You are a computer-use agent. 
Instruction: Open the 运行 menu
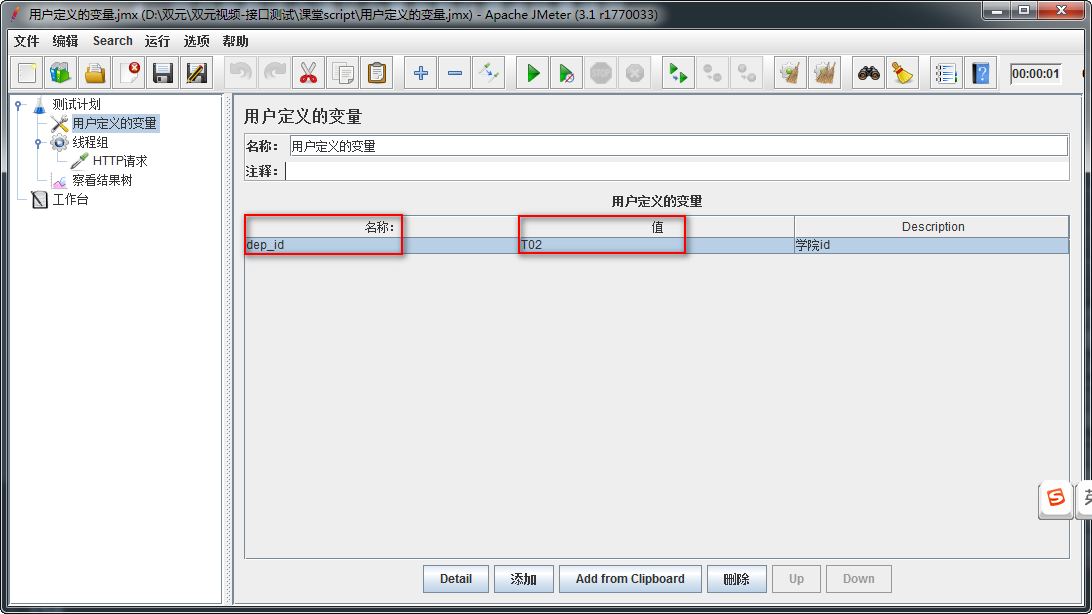(x=157, y=41)
